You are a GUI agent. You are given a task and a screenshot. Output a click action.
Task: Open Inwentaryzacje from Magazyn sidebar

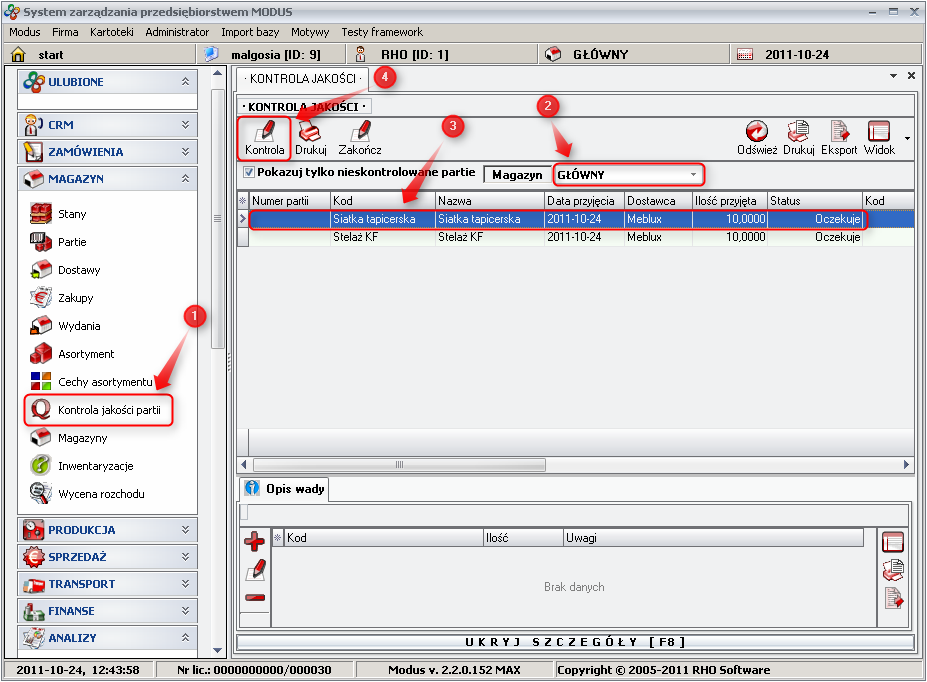coord(94,466)
